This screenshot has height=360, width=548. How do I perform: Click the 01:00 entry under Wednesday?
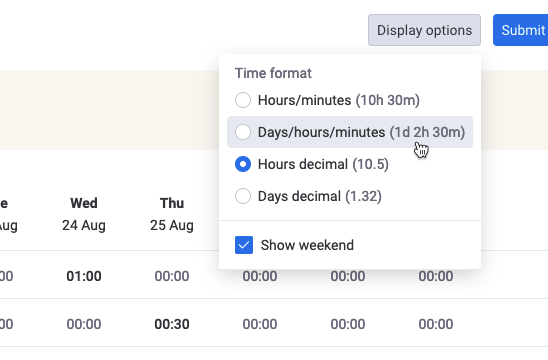tap(84, 276)
